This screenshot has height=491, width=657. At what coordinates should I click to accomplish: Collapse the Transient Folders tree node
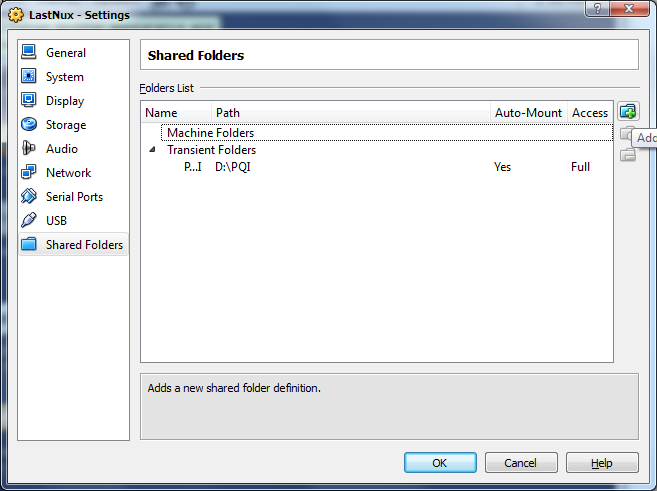click(153, 150)
